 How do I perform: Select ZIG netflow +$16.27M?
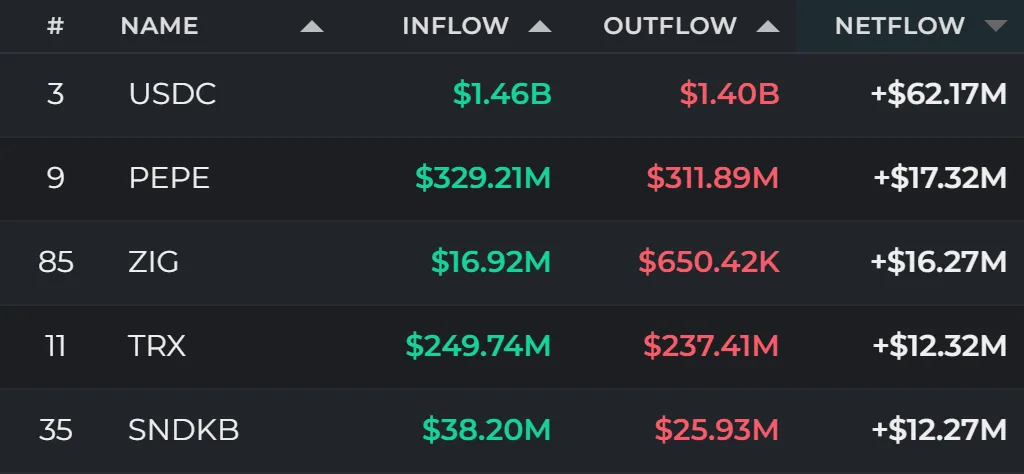pyautogui.click(x=938, y=262)
